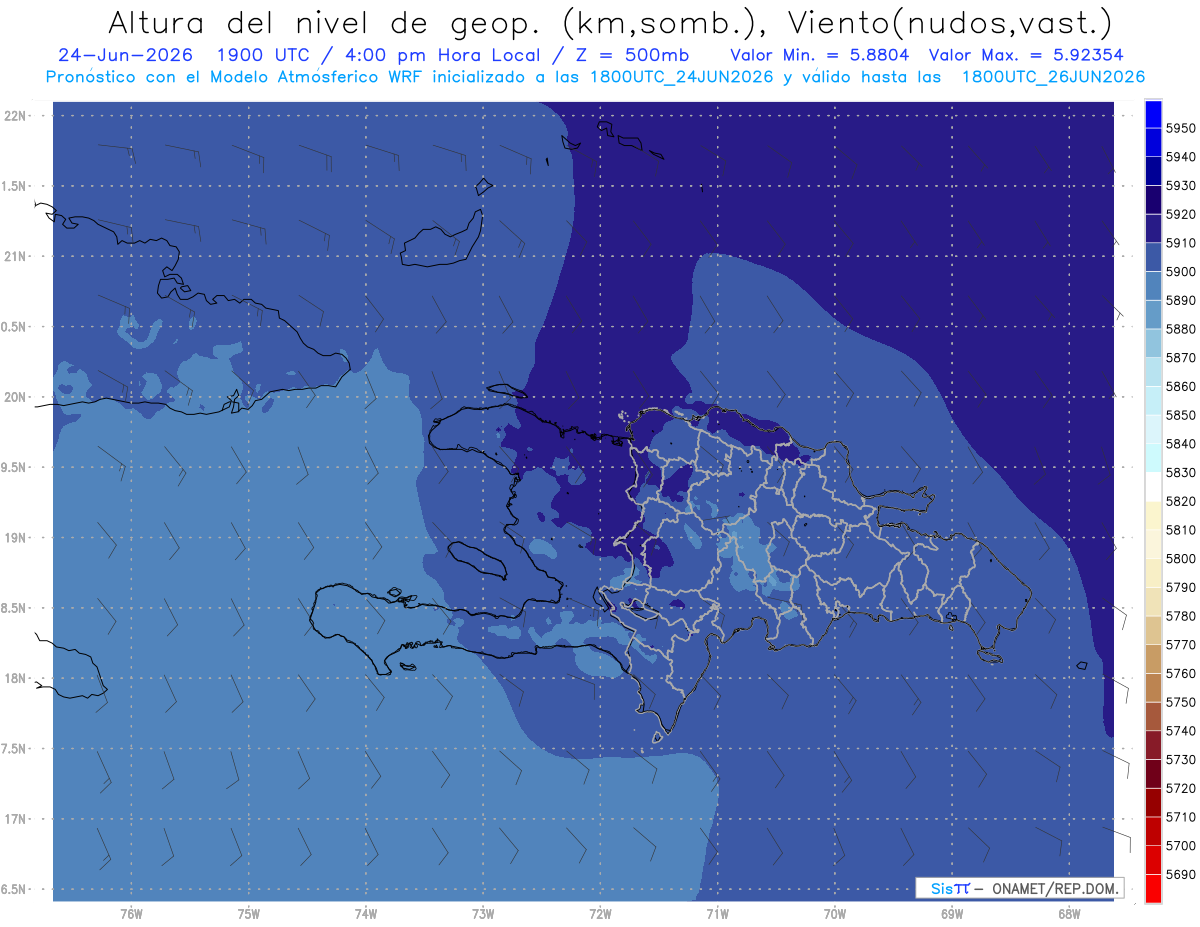Click the brown swatch between 5750 and 5760
Screen dimensions: 1200x927
pos(1153,687)
